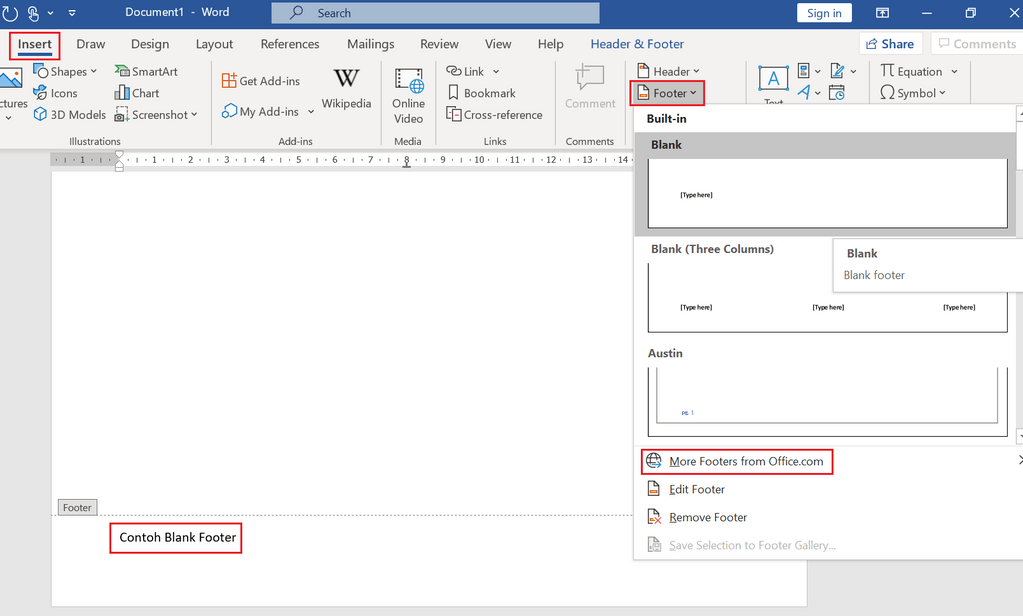Expand the Symbol dropdown
Viewport: 1023px width, 616px height.
point(912,93)
